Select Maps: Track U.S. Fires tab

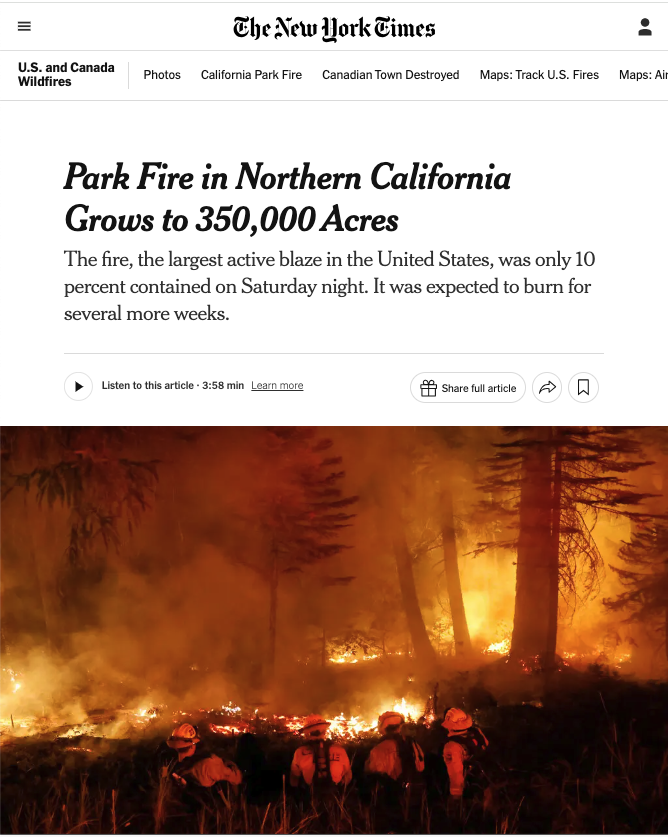539,75
